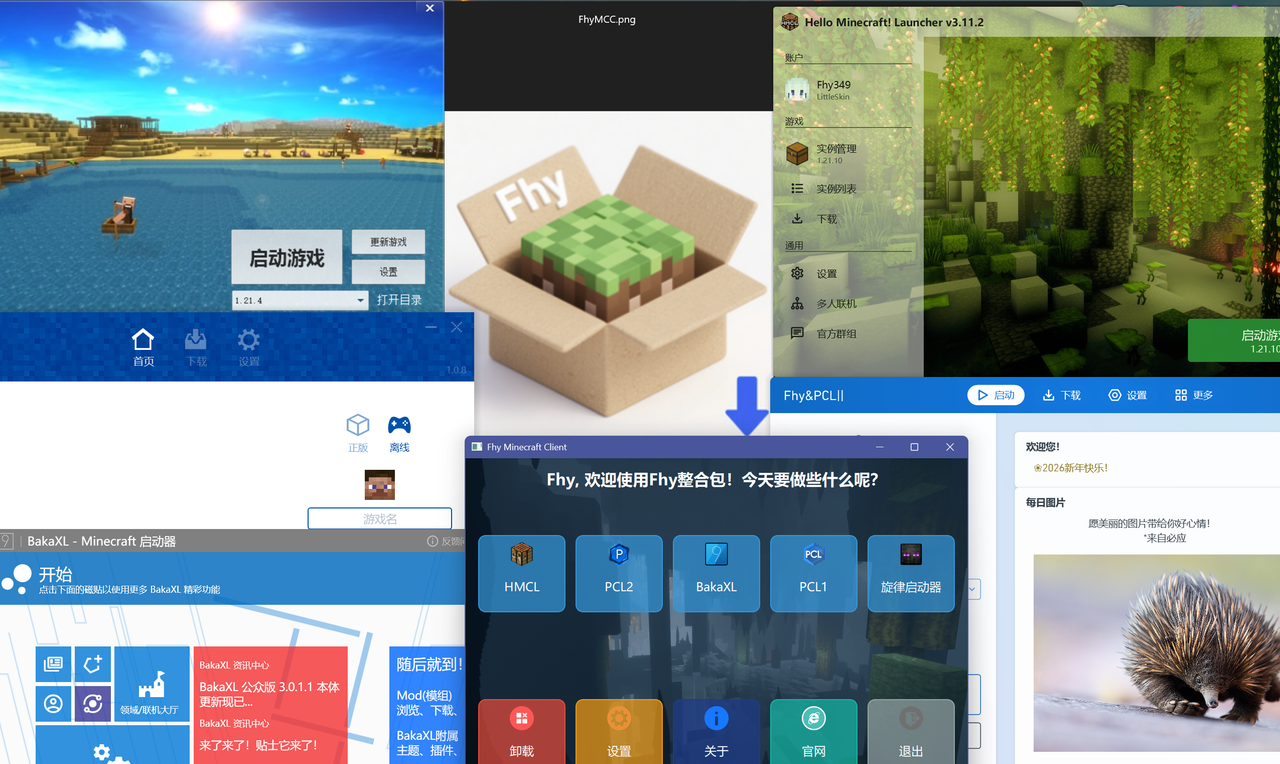Screen dimensions: 1280x764
Task: Click the grey 退出 exit tile
Action: (911, 732)
